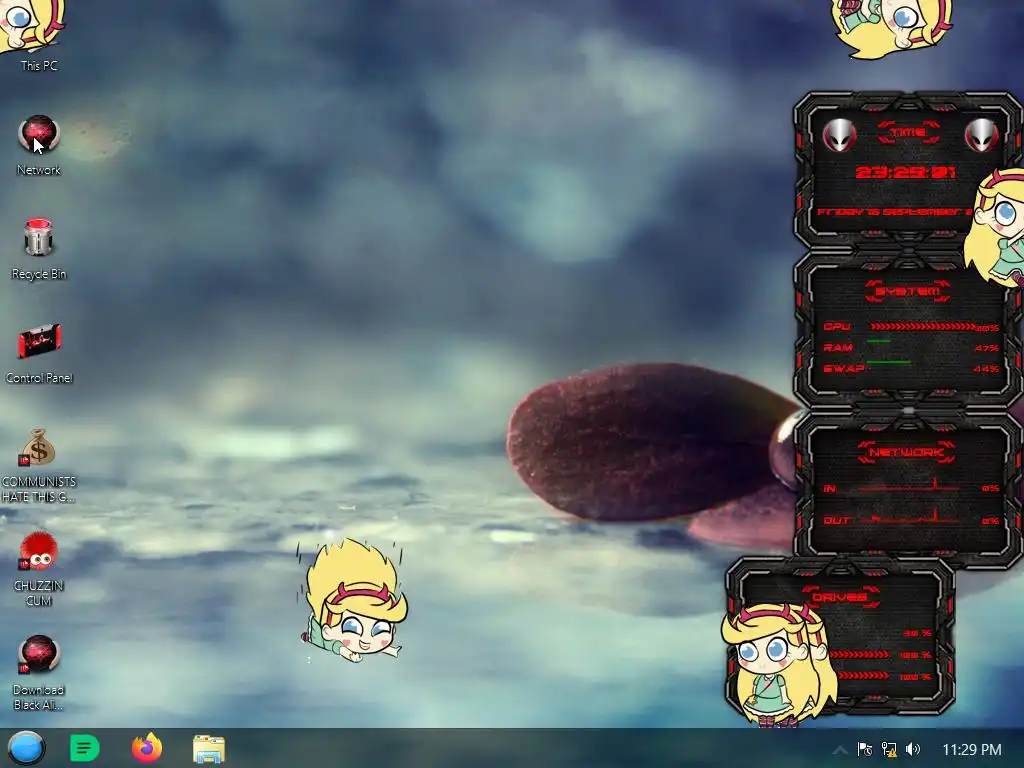Click the NETWORK widget header label

tap(906, 452)
